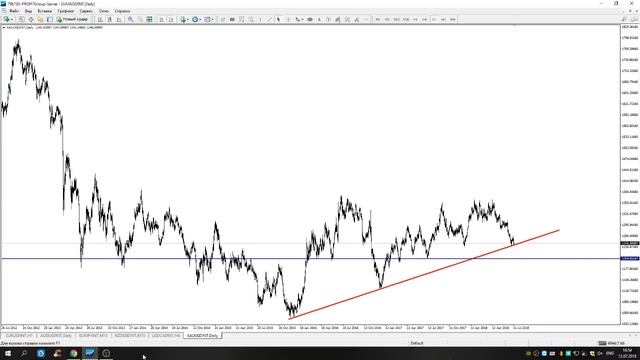Expand the New Chart dropdown arrow
The width and height of the screenshot is (640, 360).
(12, 19)
